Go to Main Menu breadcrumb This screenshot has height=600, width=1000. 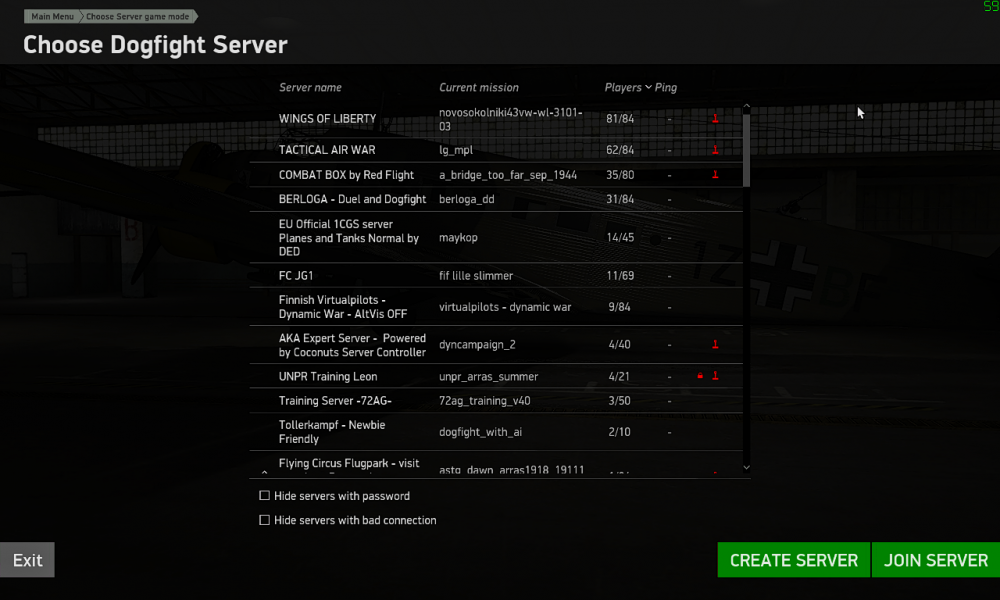52,17
